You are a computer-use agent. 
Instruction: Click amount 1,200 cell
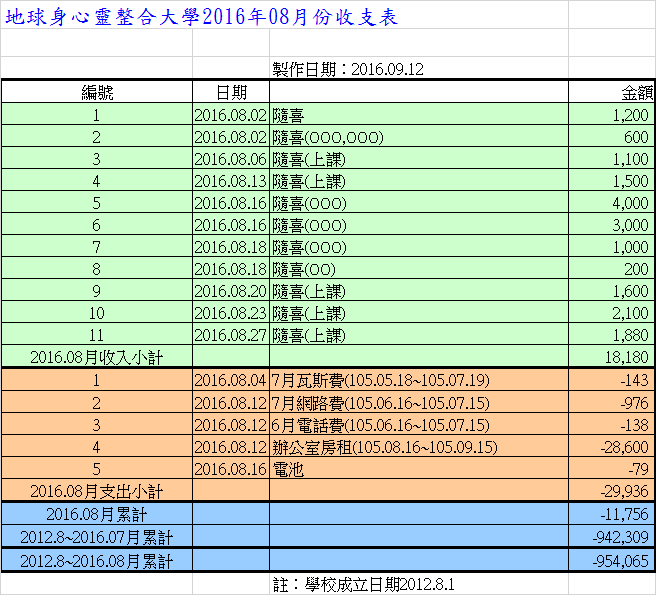coord(611,114)
